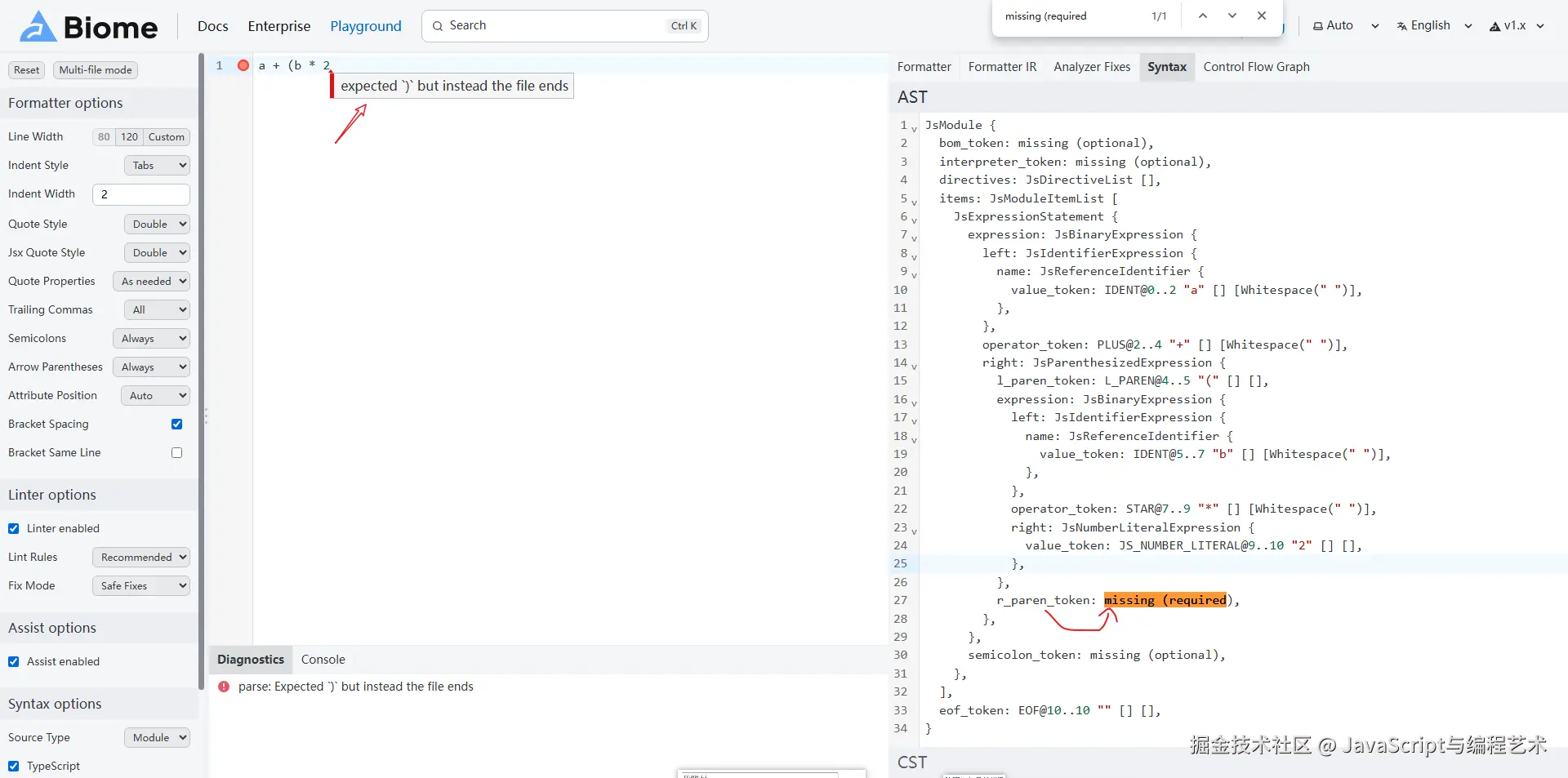This screenshot has width=1568, height=778.
Task: Click the Reset button
Action: pyautogui.click(x=27, y=70)
